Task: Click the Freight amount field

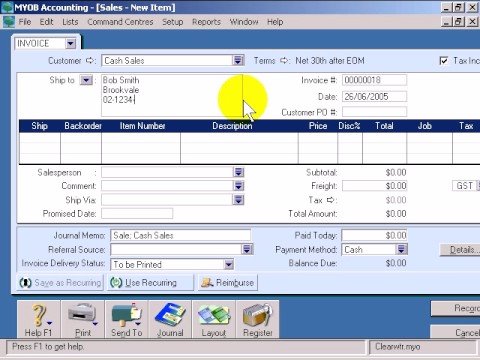Action: coord(374,186)
